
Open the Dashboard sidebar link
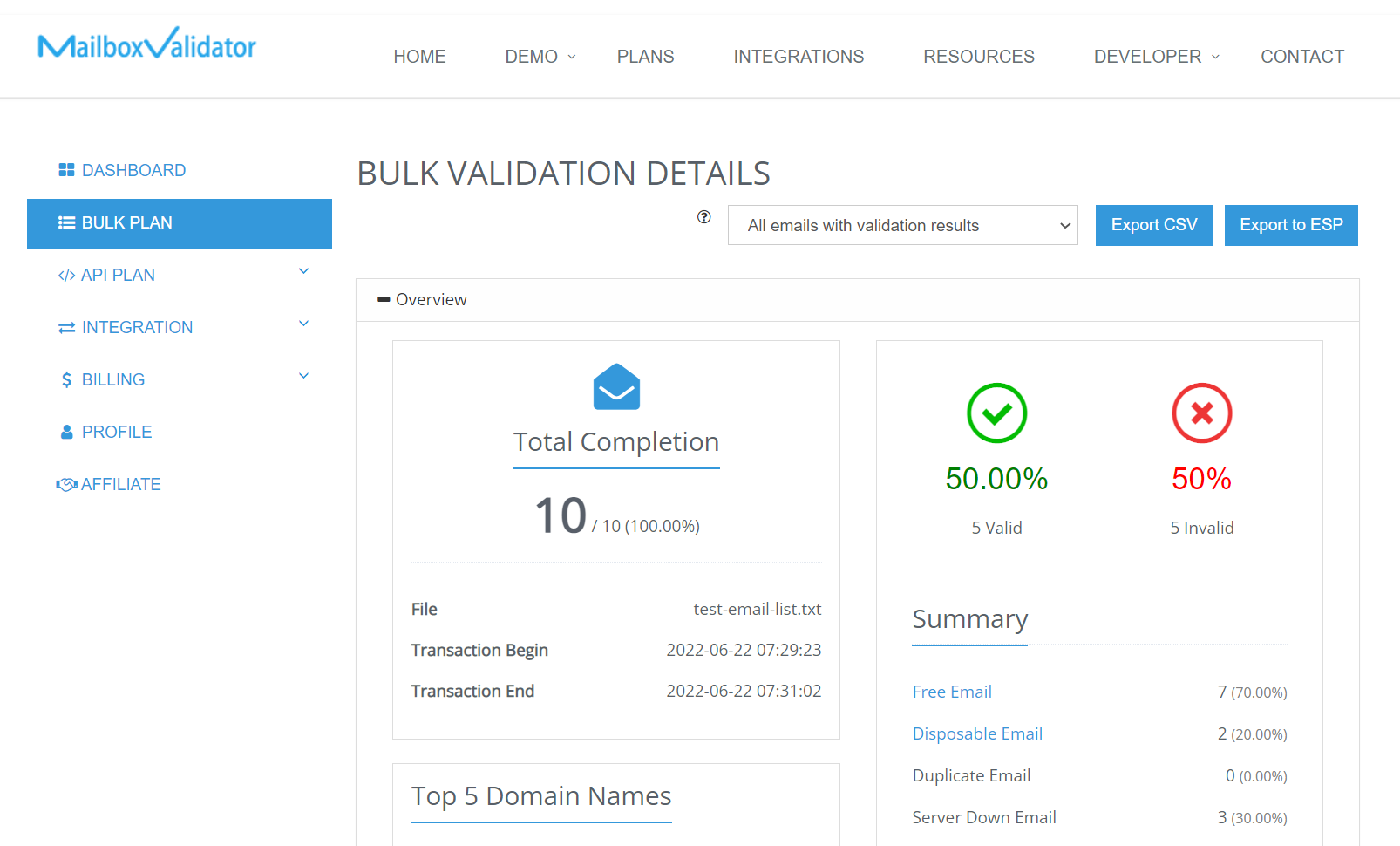pyautogui.click(x=133, y=170)
